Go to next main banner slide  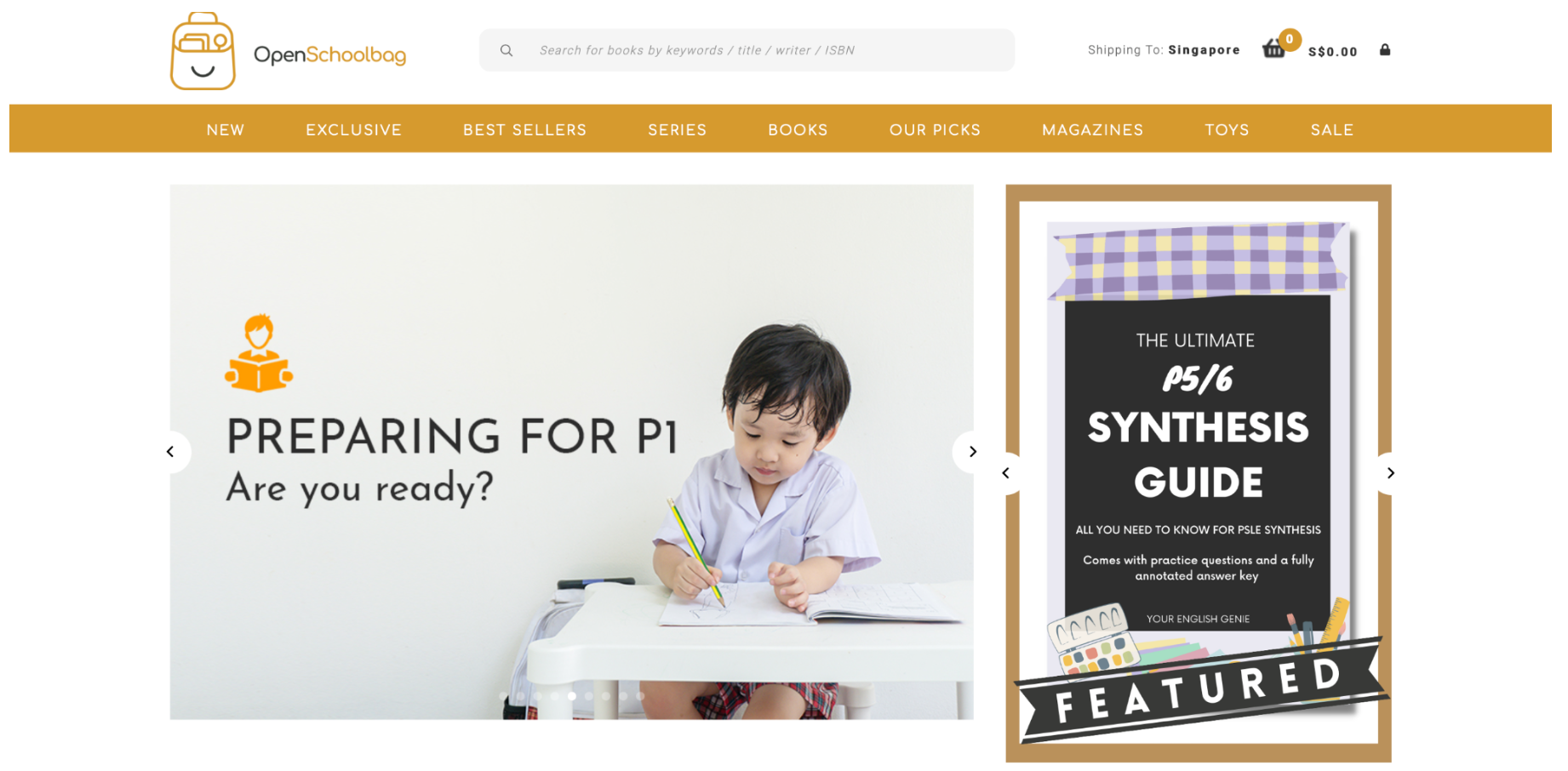[972, 452]
